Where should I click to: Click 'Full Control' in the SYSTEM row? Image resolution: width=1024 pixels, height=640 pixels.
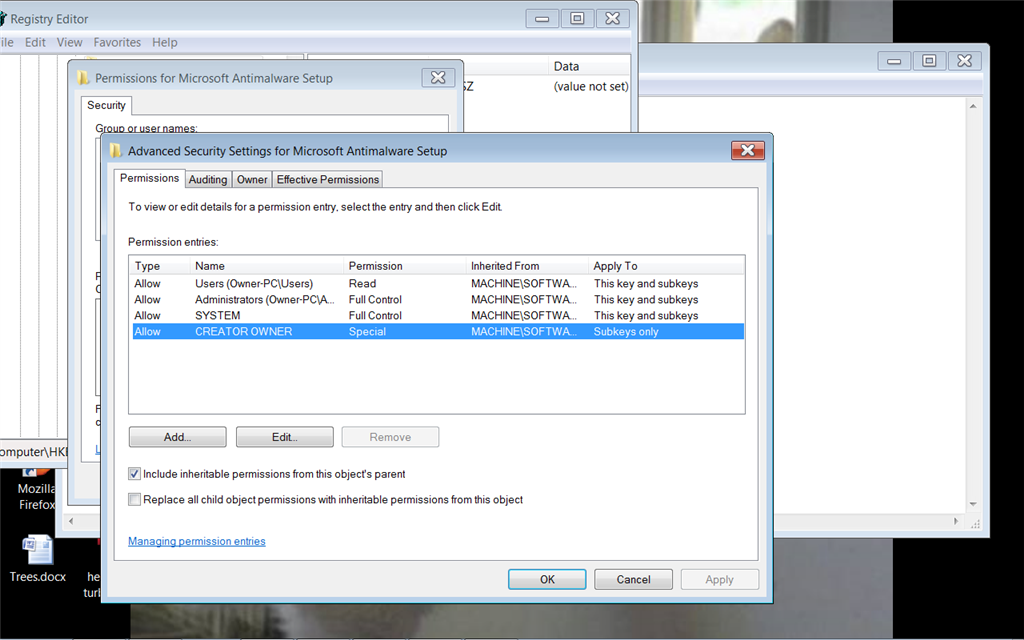click(375, 315)
